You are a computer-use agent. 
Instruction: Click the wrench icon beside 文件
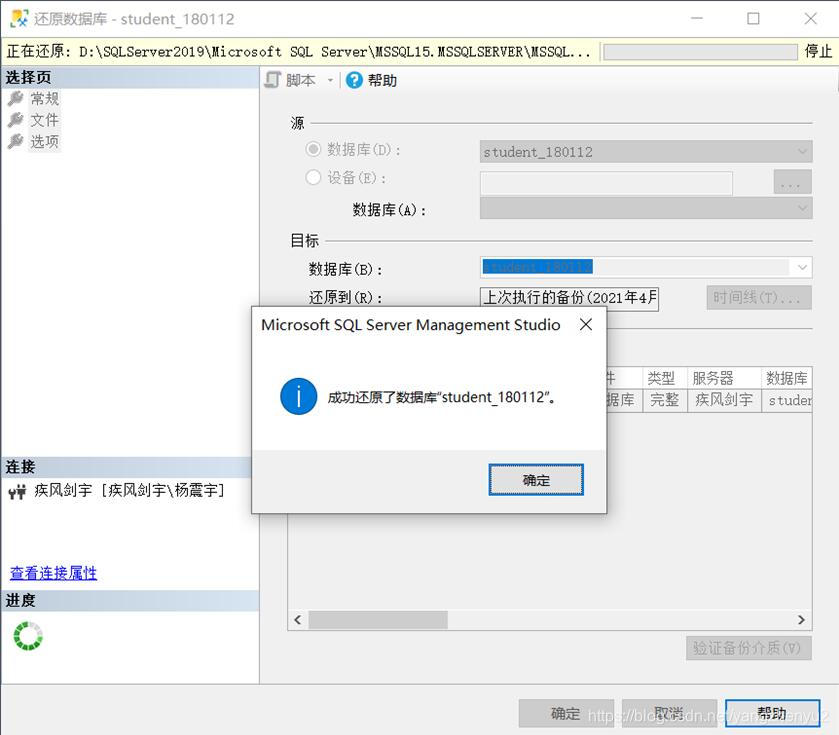tap(16, 120)
